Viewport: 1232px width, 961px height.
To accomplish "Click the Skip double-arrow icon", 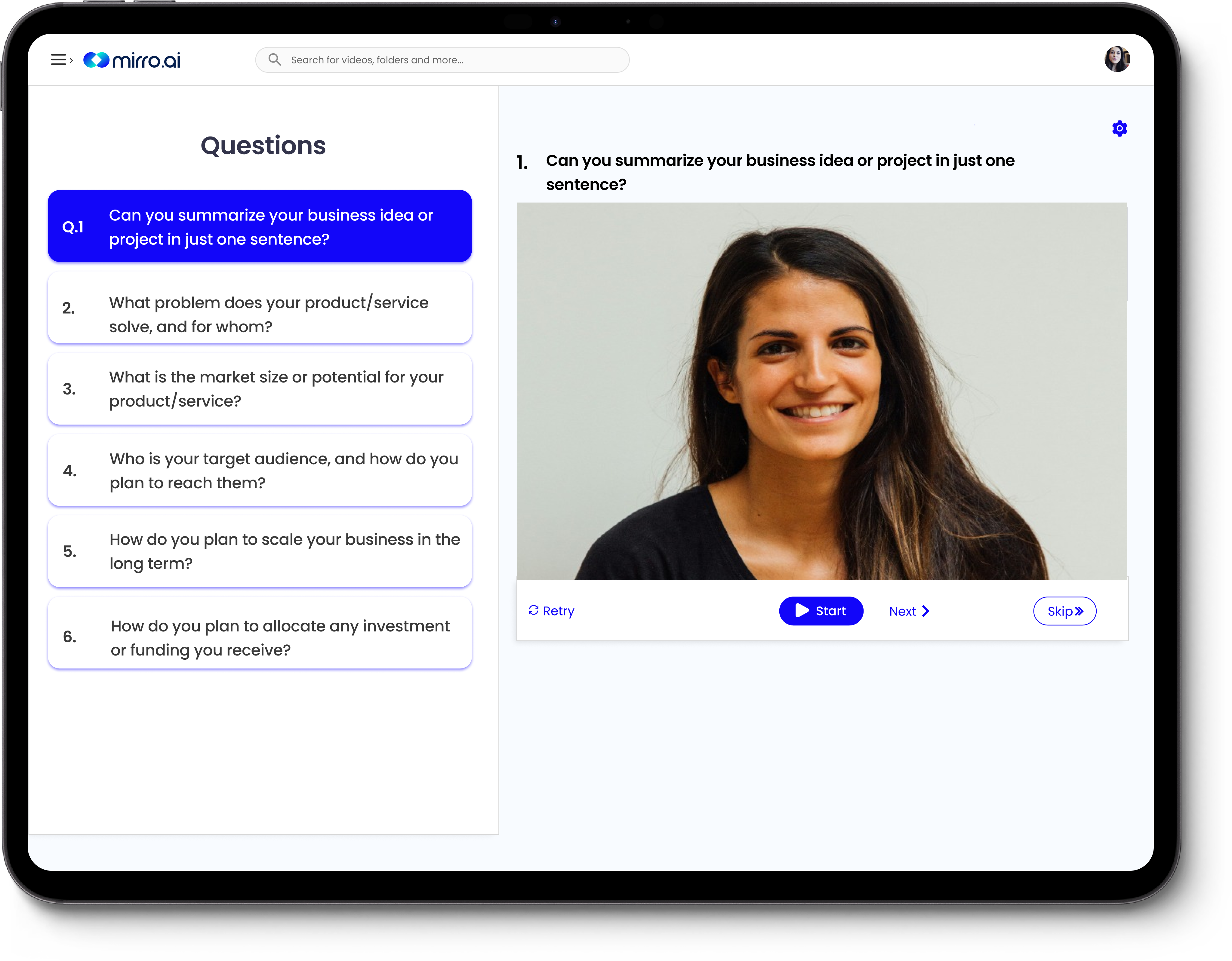I will (x=1081, y=611).
